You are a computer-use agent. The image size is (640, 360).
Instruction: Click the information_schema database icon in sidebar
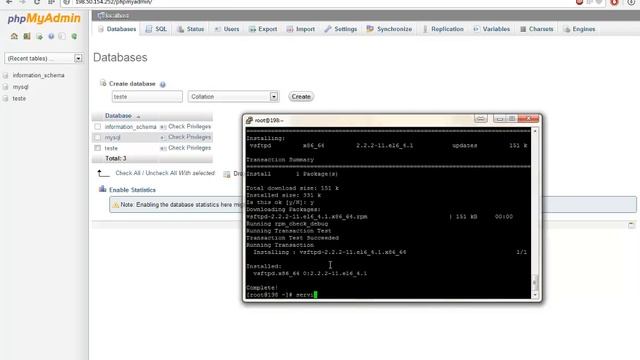click(x=6, y=76)
